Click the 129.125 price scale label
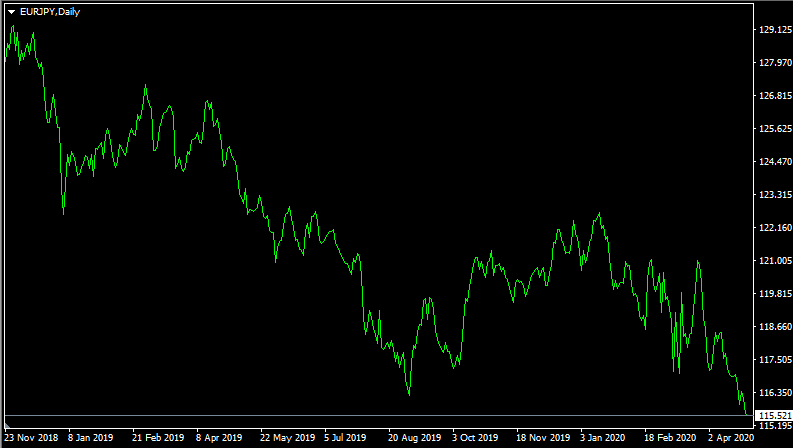Viewport: 793px width, 448px height. point(775,30)
